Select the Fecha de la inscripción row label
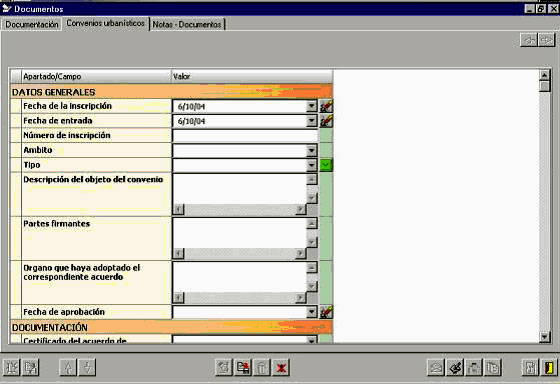560x384 pixels. [68, 106]
